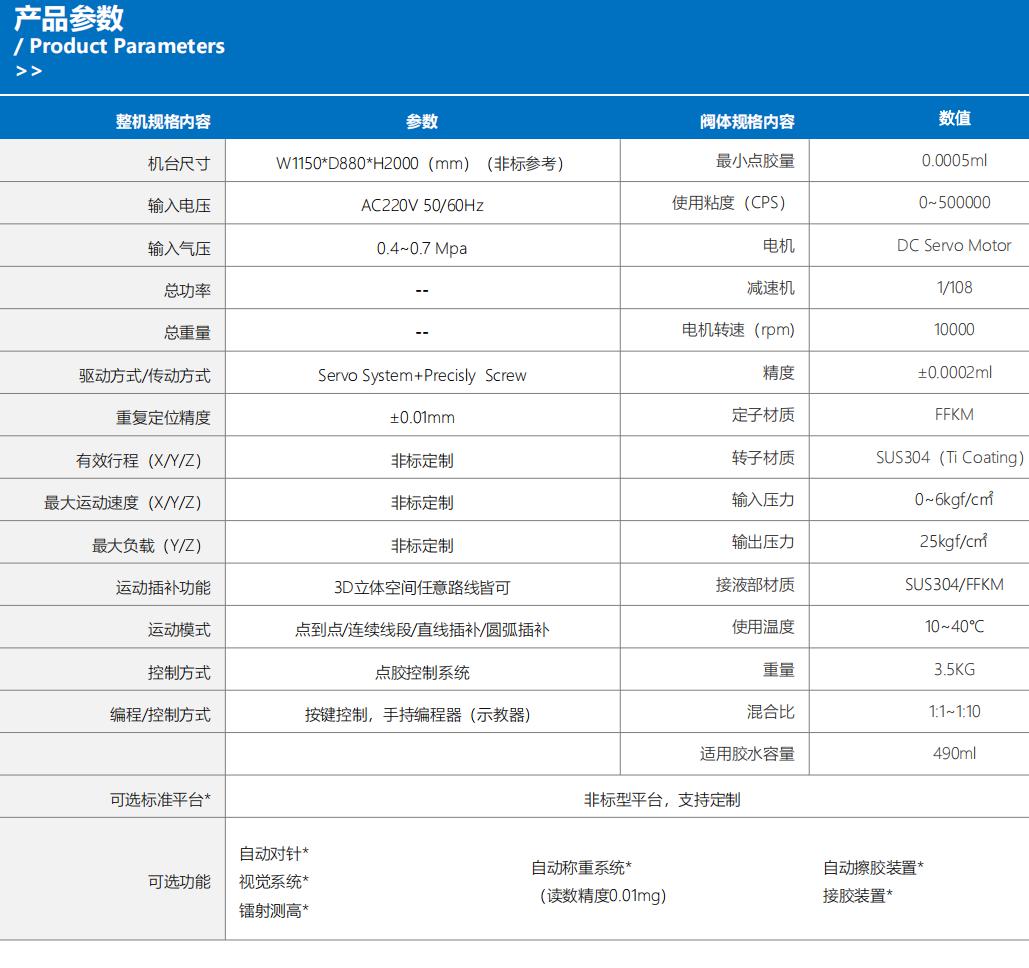This screenshot has width=1029, height=968.
Task: Click the 接液部材质 label
Action: (x=755, y=585)
